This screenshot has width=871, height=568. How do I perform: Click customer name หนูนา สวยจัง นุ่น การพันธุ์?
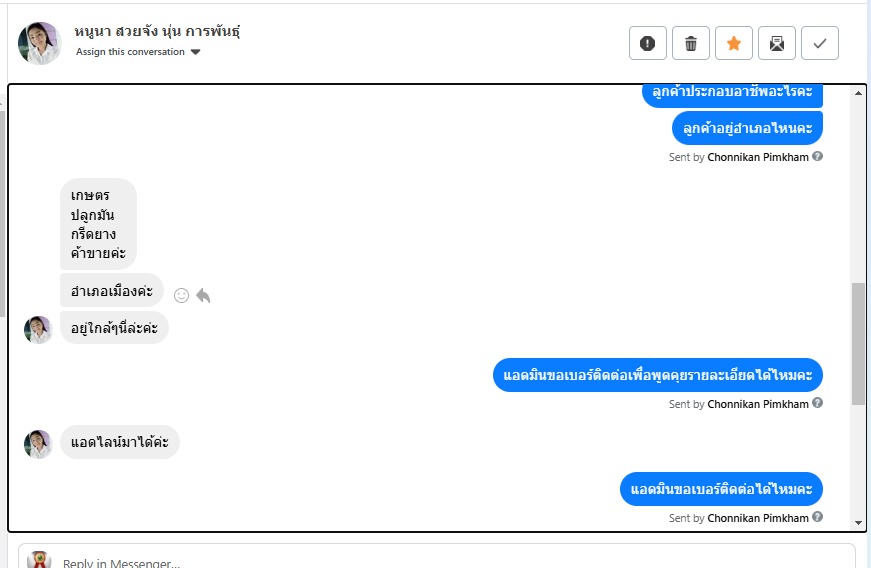click(x=157, y=31)
